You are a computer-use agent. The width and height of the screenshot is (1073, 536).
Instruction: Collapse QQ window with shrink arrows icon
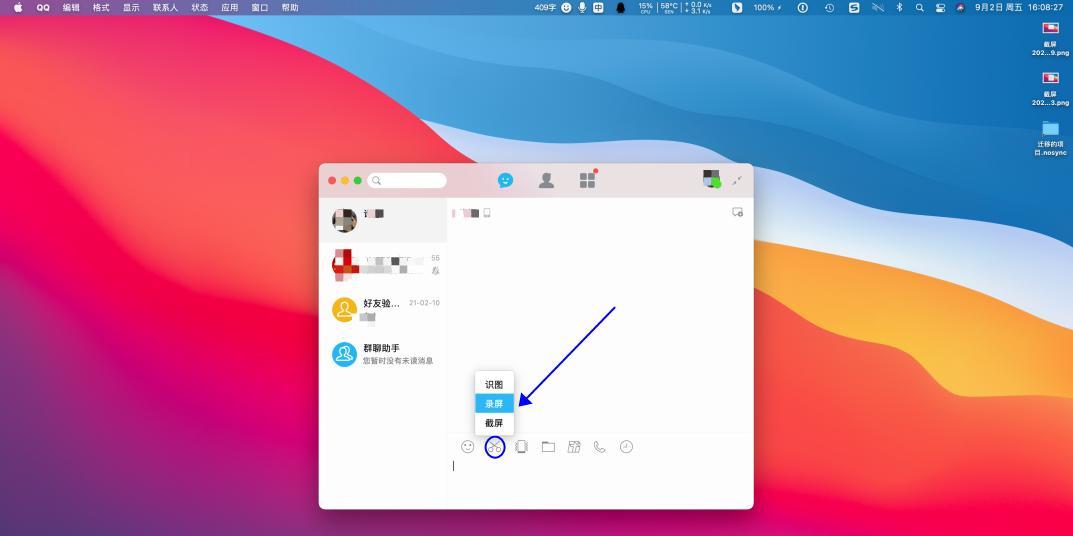737,181
